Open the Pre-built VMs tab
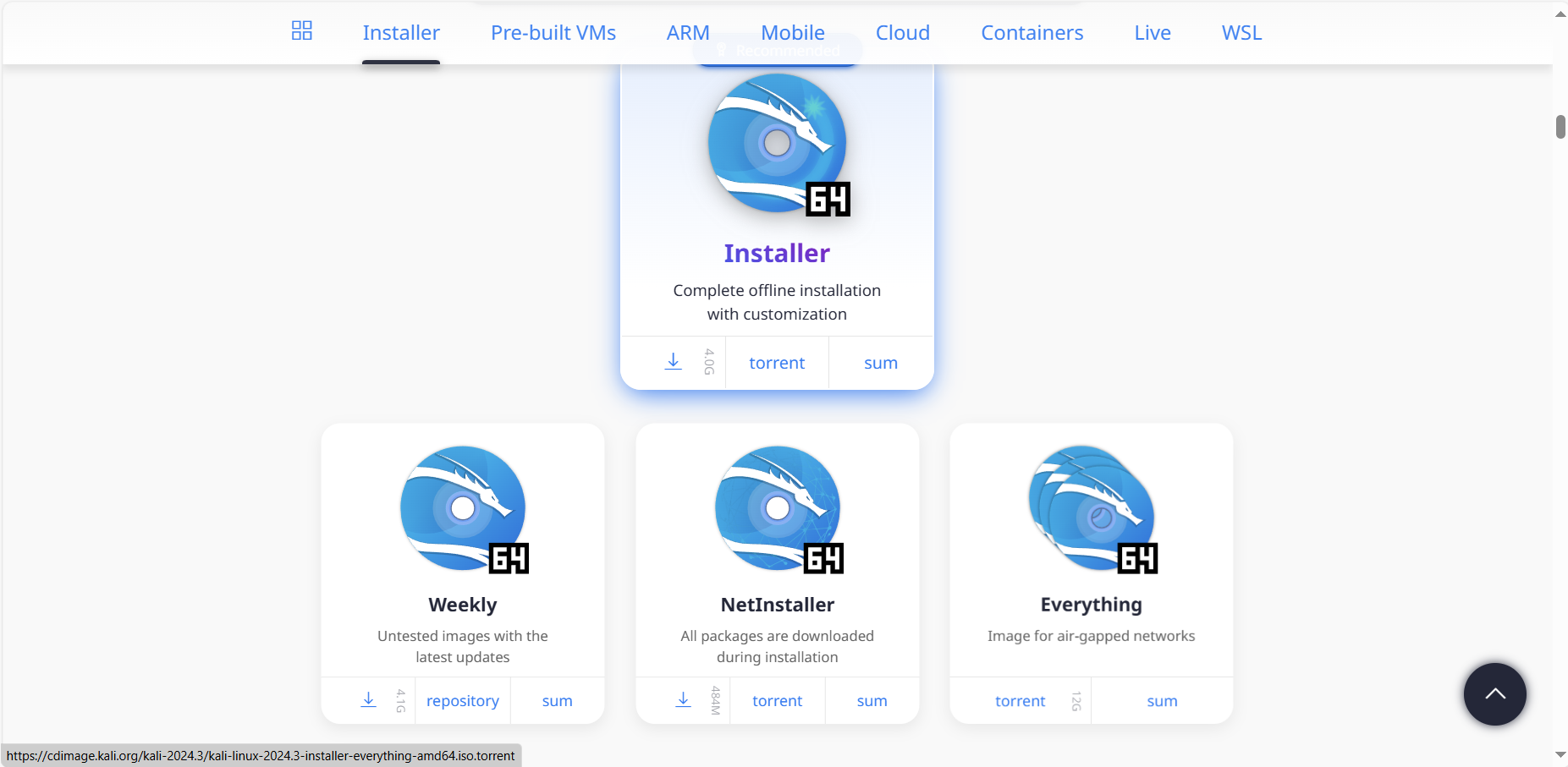This screenshot has height=767, width=1568. point(553,33)
